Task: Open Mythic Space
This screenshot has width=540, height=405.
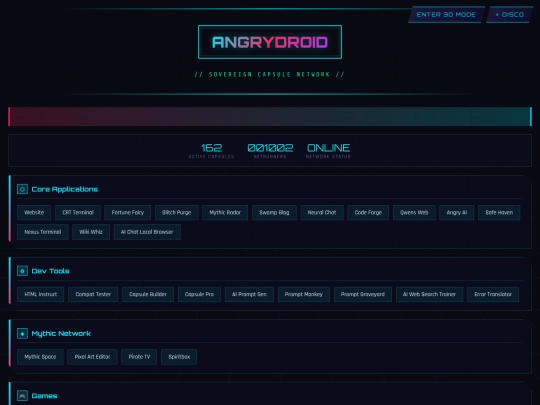Action: [x=40, y=357]
